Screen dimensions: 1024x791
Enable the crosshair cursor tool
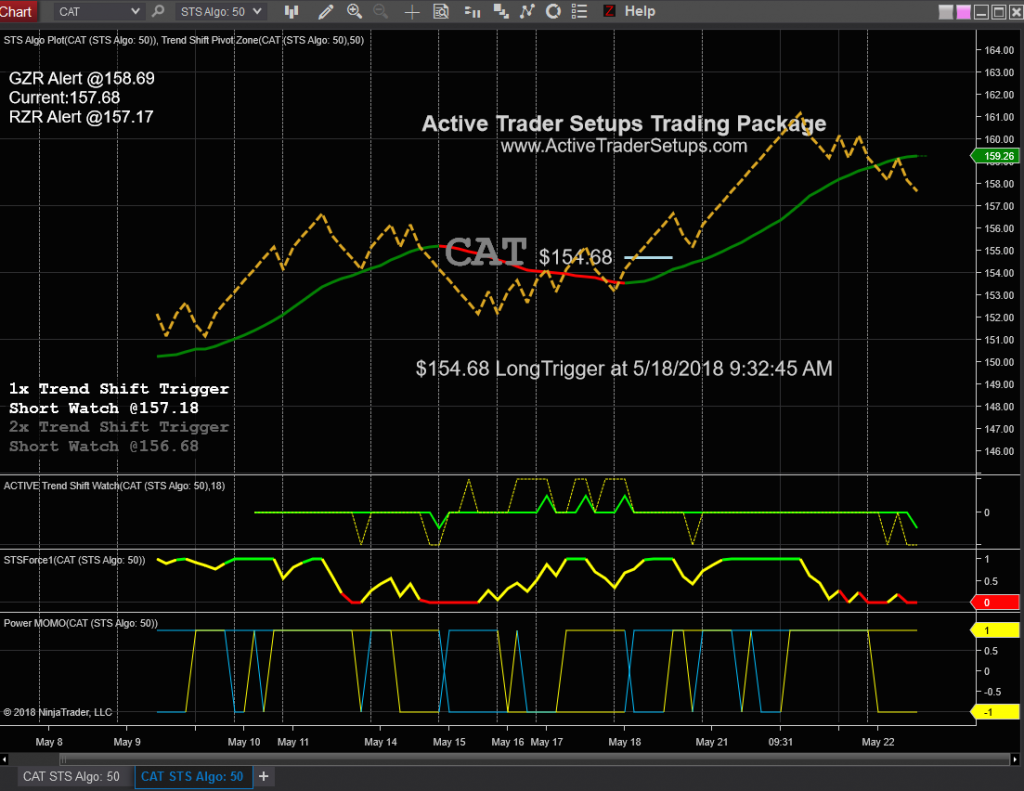click(x=411, y=11)
